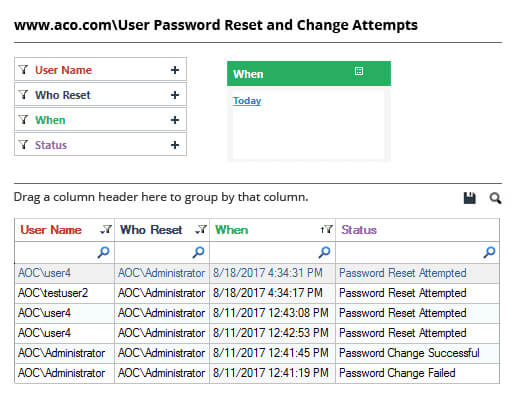Open the AOC\user4 link in first row

click(x=44, y=273)
